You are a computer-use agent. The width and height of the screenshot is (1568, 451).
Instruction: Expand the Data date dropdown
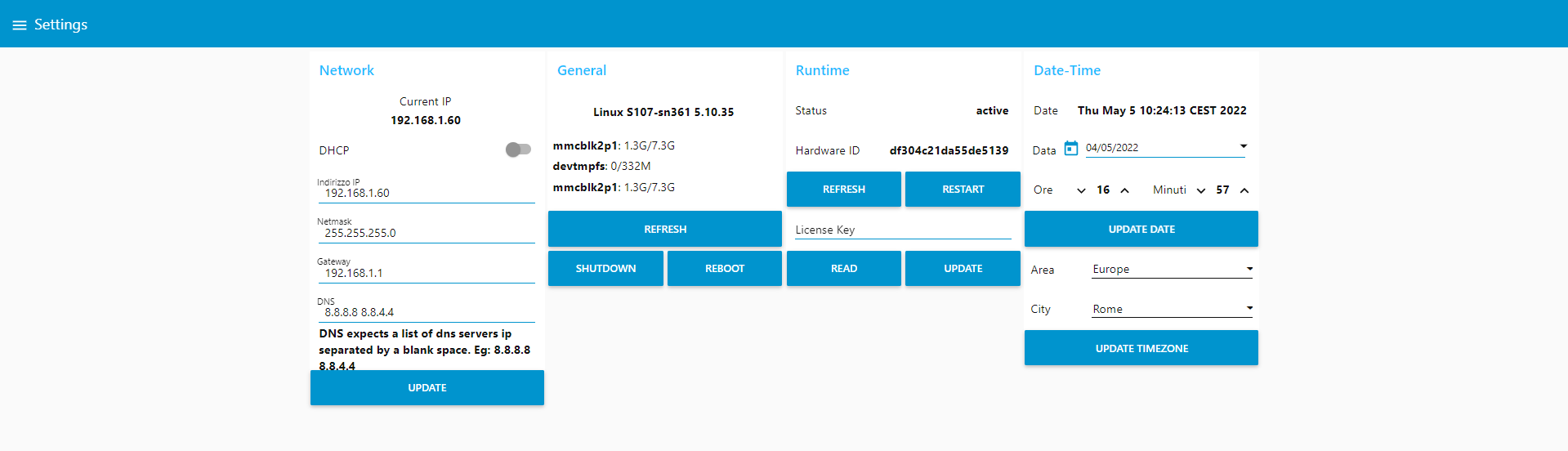[x=1243, y=147]
